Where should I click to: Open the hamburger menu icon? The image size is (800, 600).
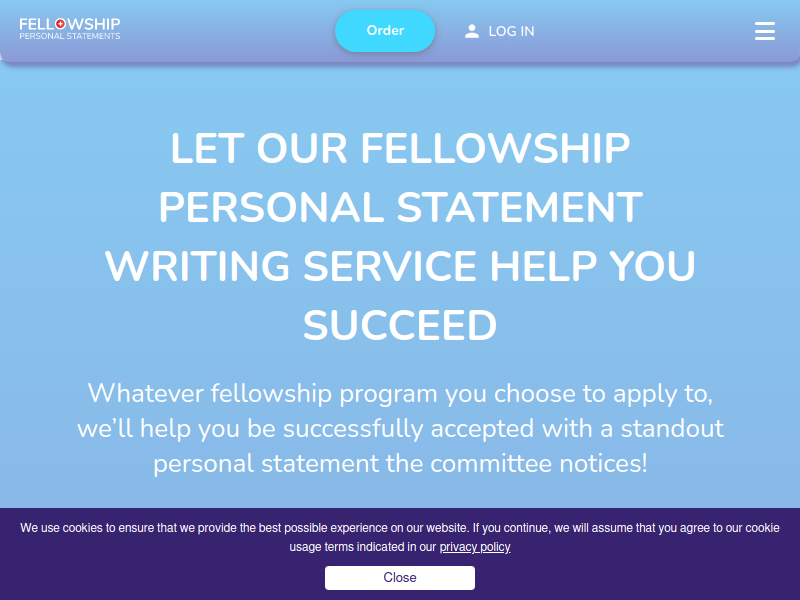coord(764,31)
